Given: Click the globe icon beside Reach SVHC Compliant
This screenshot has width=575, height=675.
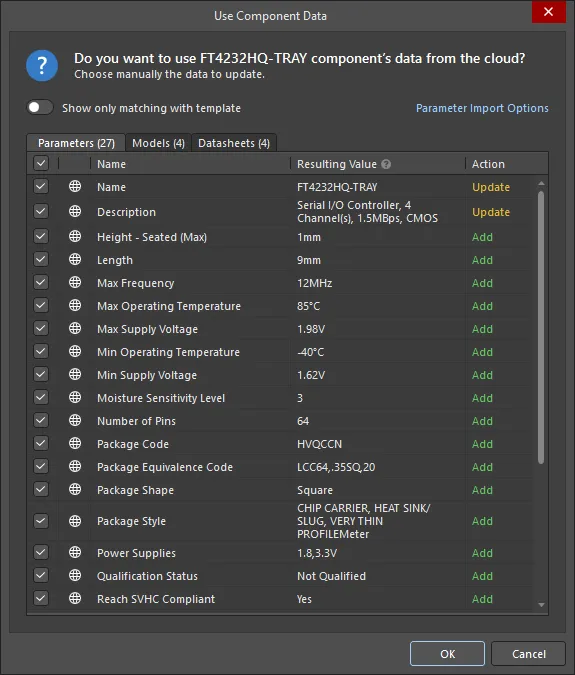Looking at the screenshot, I should click(x=75, y=598).
